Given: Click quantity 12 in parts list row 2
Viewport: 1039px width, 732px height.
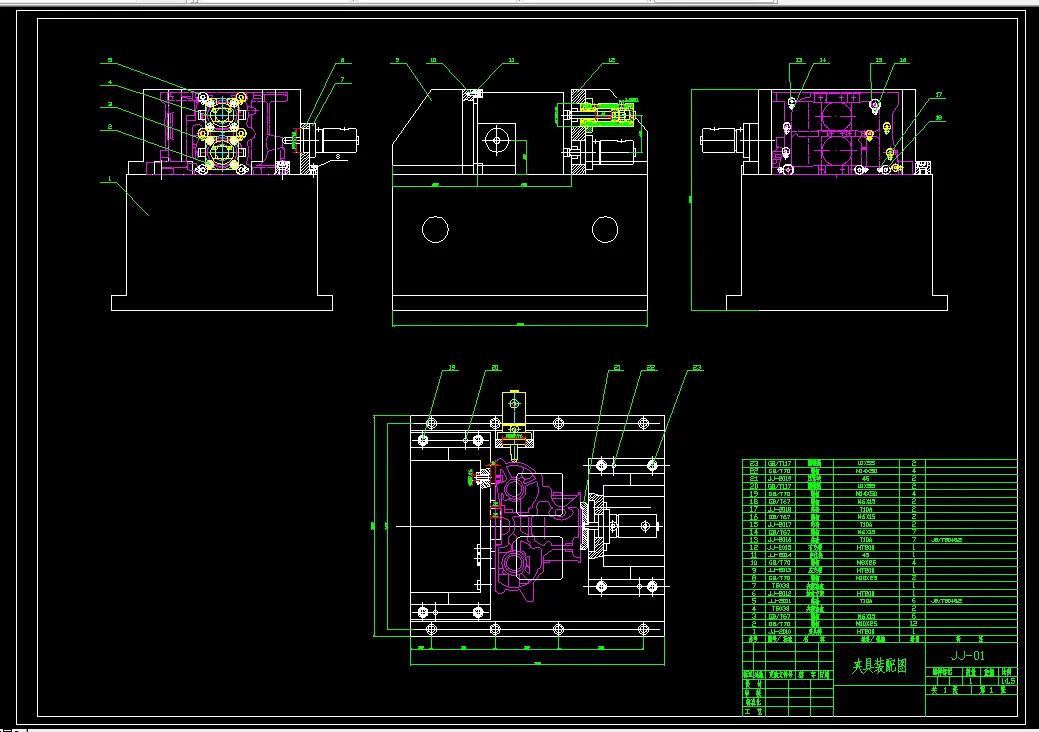Looking at the screenshot, I should [914, 623].
